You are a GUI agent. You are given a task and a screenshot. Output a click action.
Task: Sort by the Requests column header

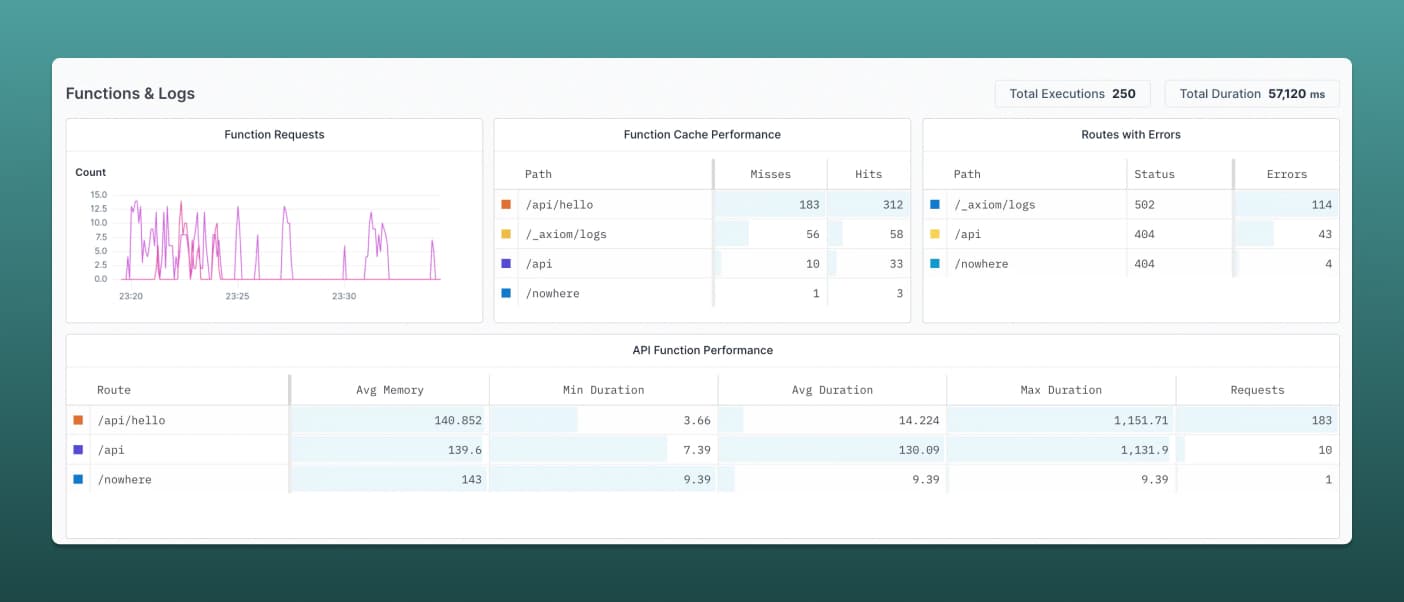coord(1257,390)
